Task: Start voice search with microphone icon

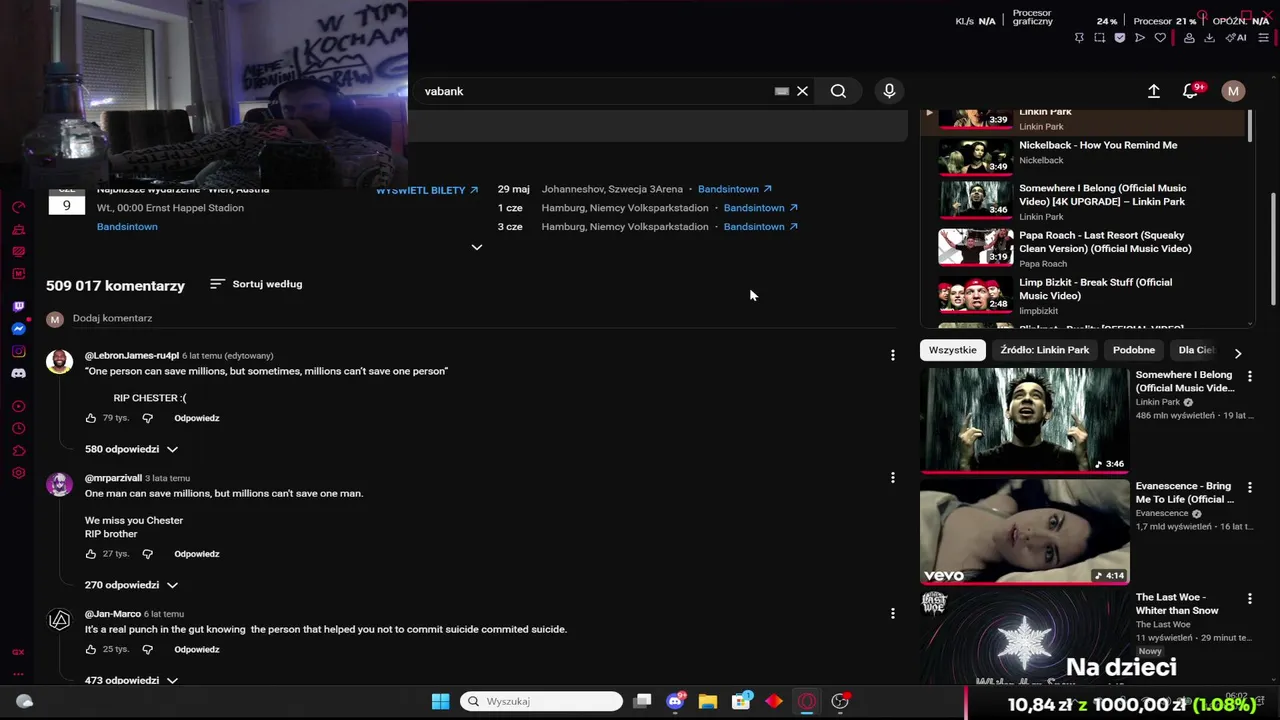Action: pos(889,91)
